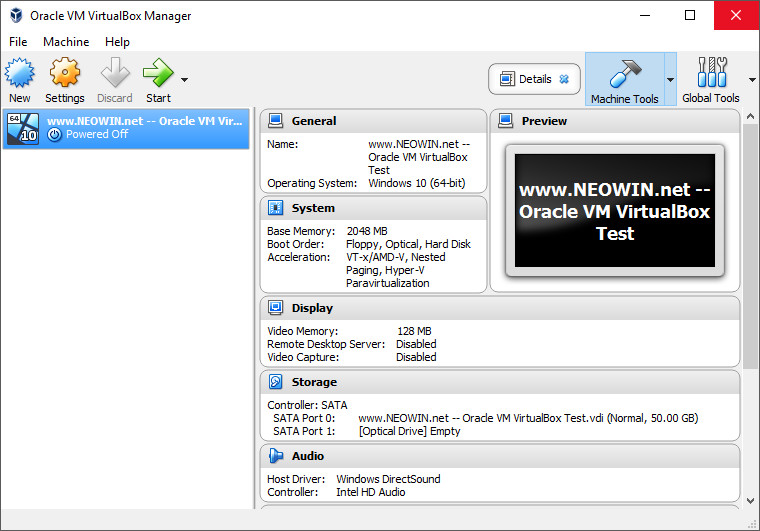
Task: Click the Storage section disk icon
Action: pos(275,382)
